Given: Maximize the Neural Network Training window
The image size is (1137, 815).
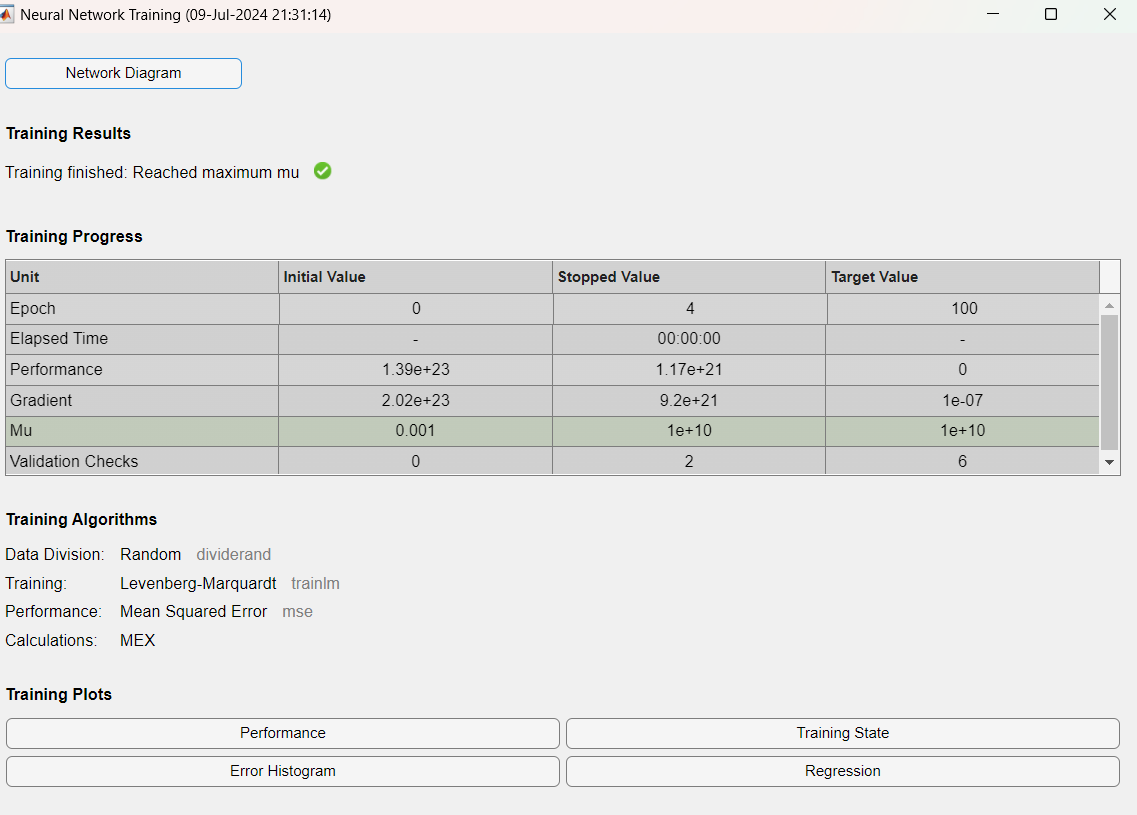Looking at the screenshot, I should coord(1051,15).
